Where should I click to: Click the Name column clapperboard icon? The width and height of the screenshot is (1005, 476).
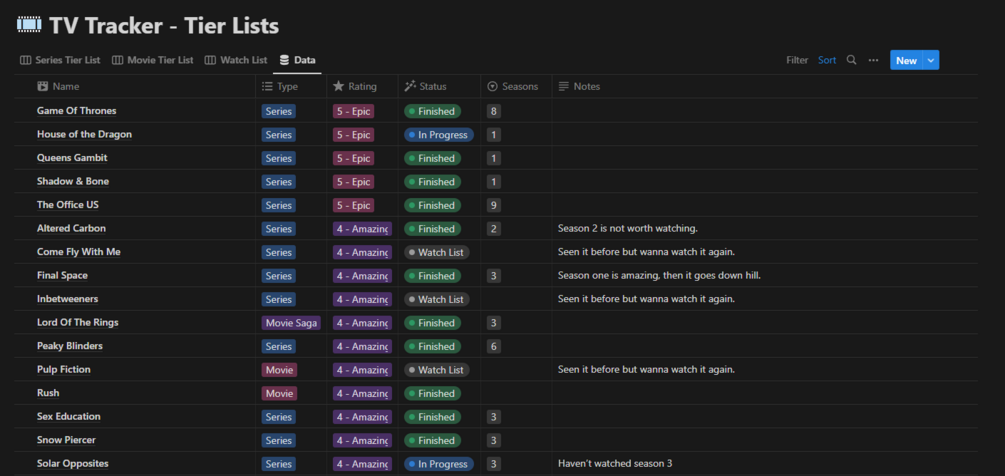pos(43,86)
